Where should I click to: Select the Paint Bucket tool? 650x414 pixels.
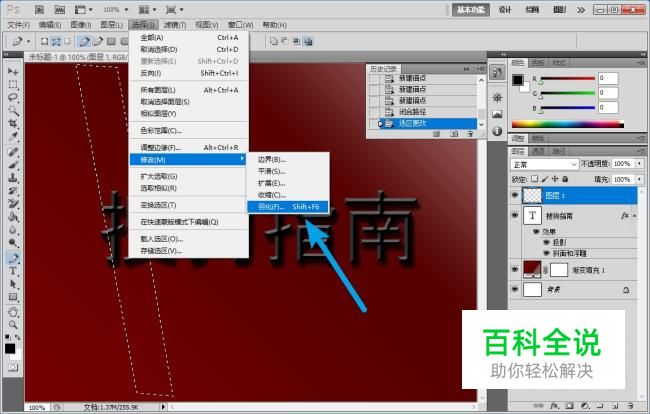tap(13, 217)
